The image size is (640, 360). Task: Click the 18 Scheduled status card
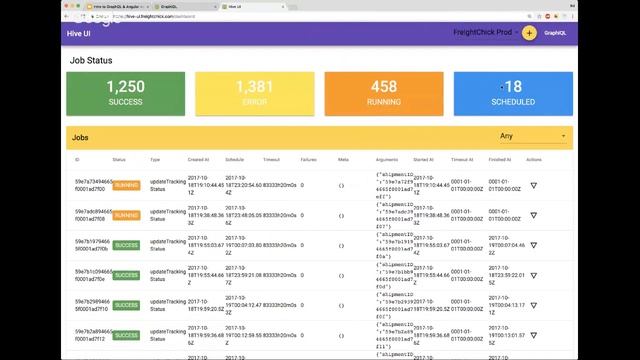pos(513,94)
